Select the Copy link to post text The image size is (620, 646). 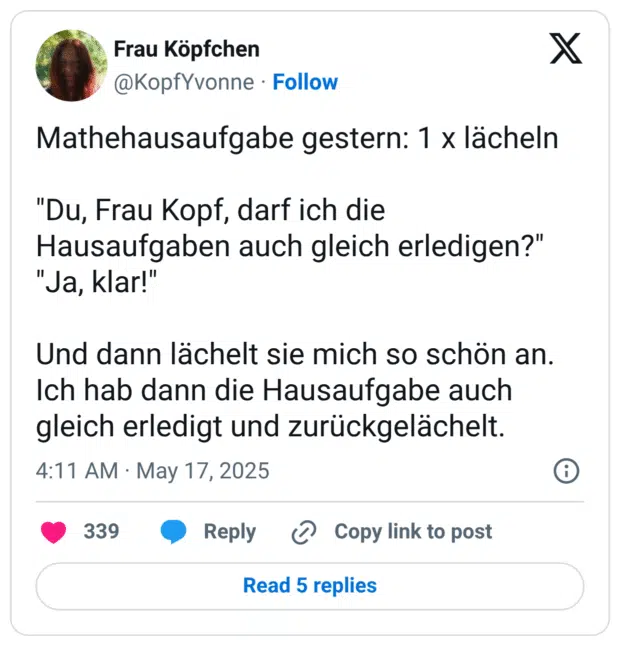[413, 532]
